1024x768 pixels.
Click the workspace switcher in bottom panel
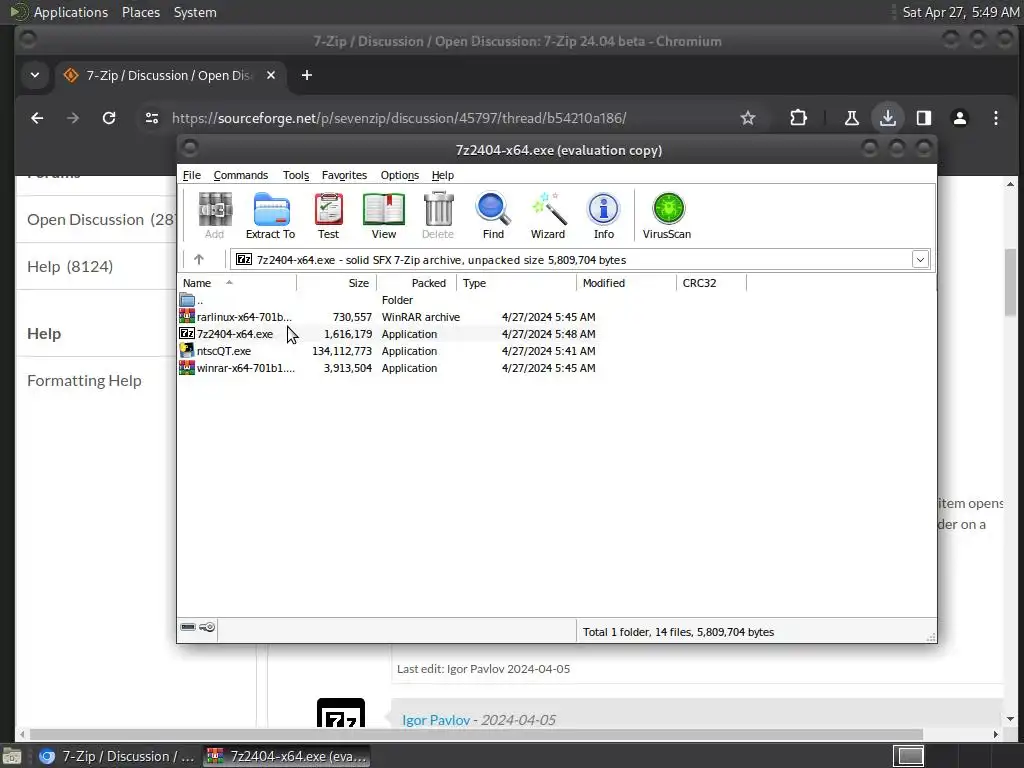click(908, 756)
